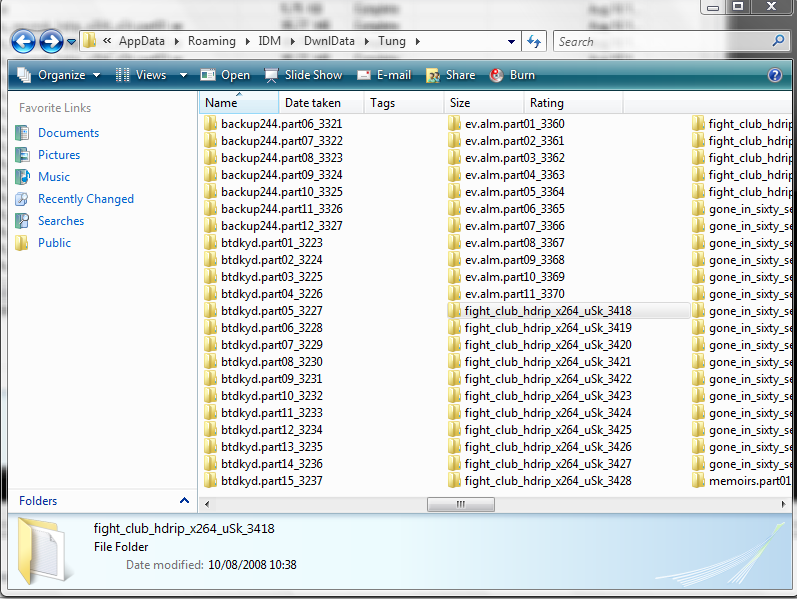The width and height of the screenshot is (797, 599).
Task: Click the search magnifier icon
Action: [x=778, y=42]
